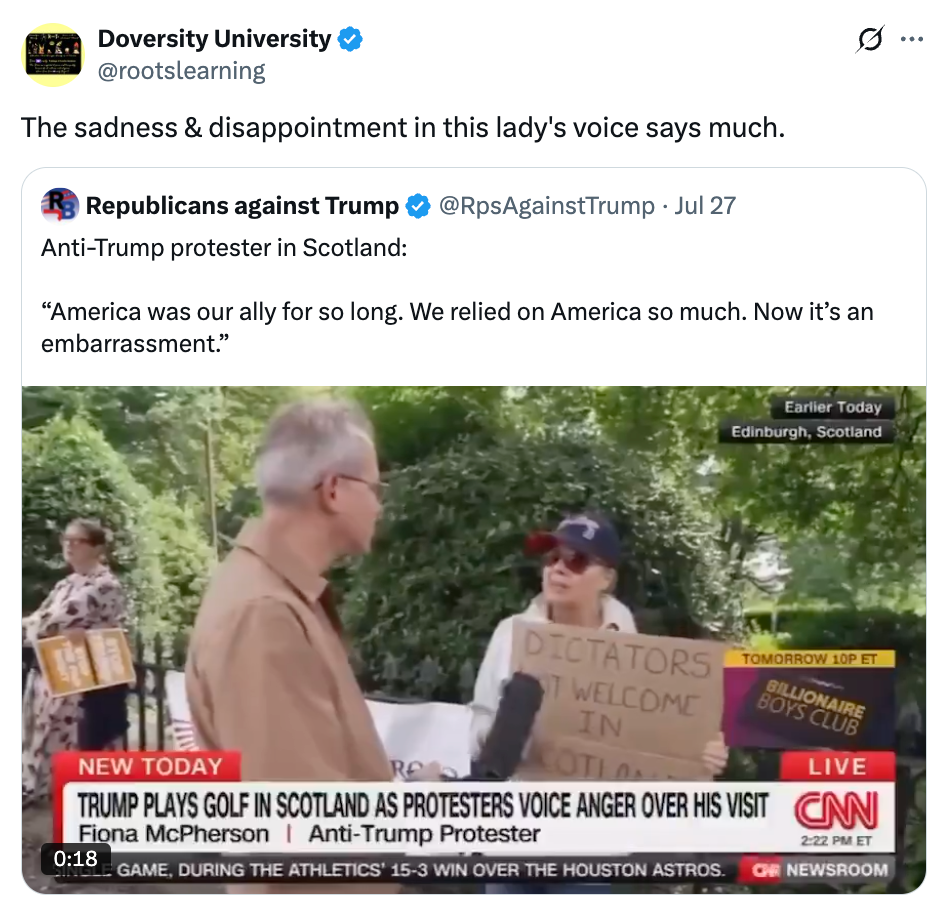The height and width of the screenshot is (910, 940).
Task: Play the embedded CNN video
Action: (474, 640)
